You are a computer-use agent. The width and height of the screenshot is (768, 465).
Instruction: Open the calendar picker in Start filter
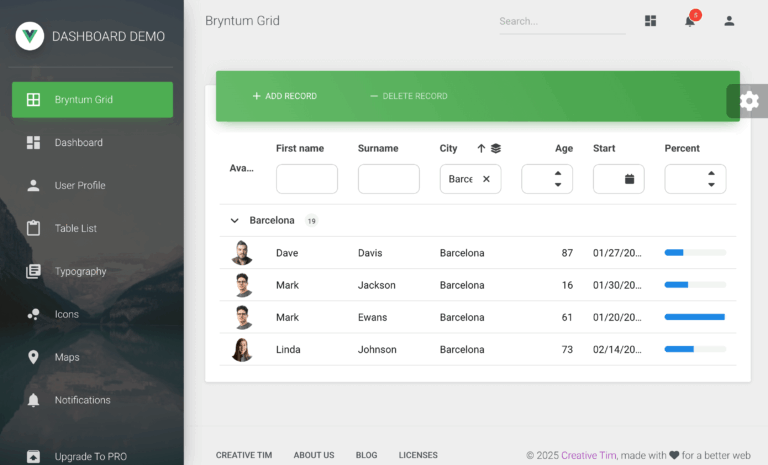(x=629, y=179)
